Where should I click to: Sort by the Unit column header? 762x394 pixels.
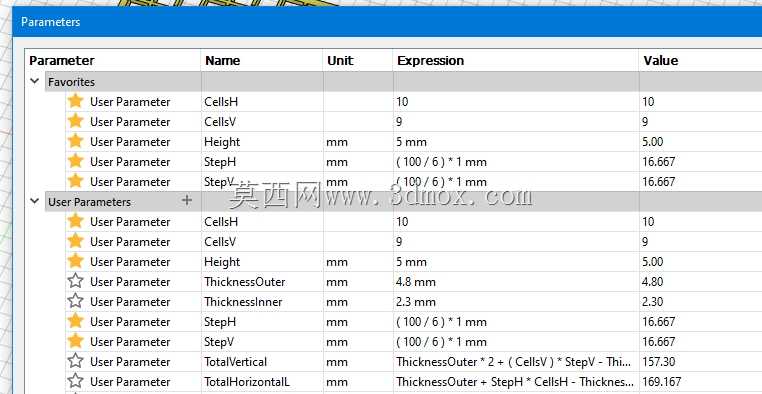tap(358, 61)
